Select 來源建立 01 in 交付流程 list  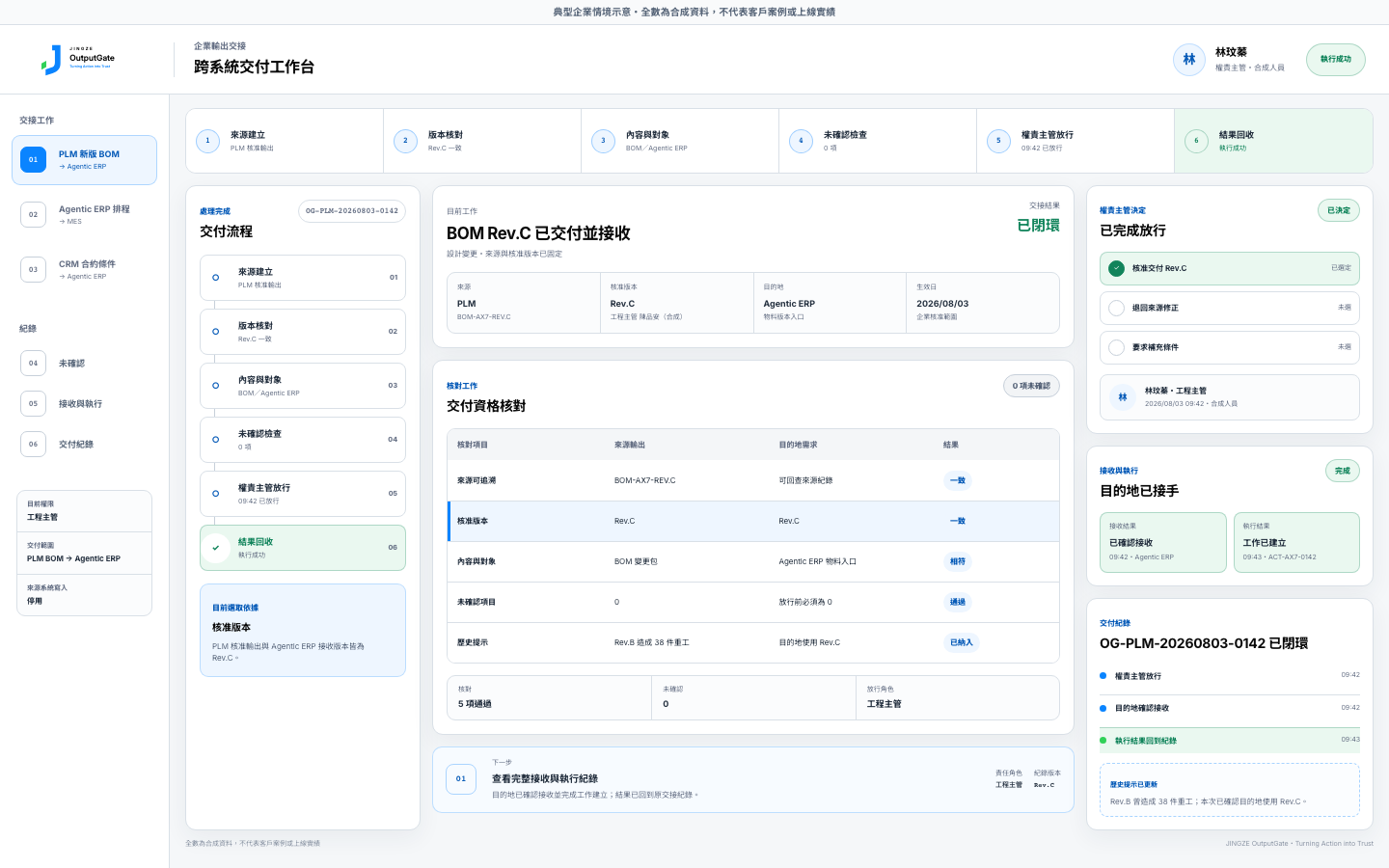coord(303,278)
